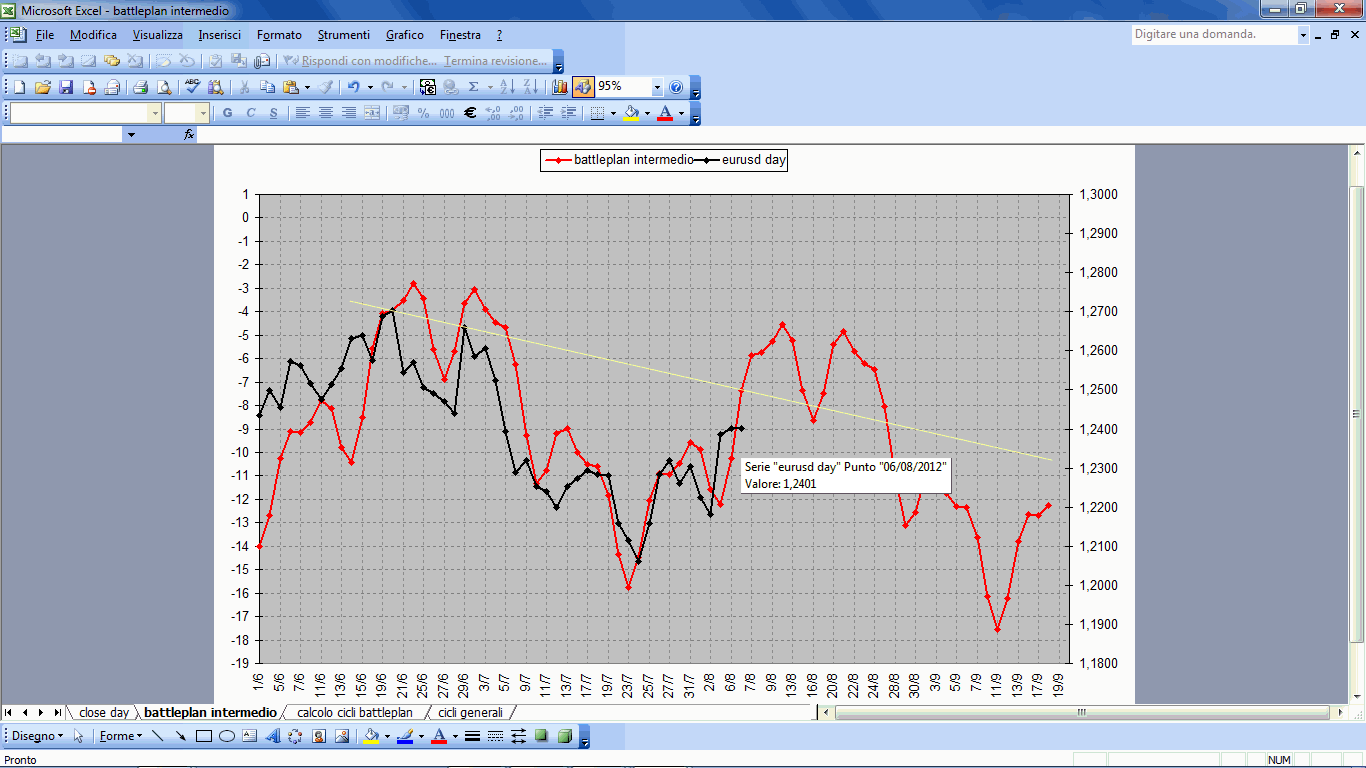Run the ABC spell check
Screen dimensions: 1366x768
(192, 87)
